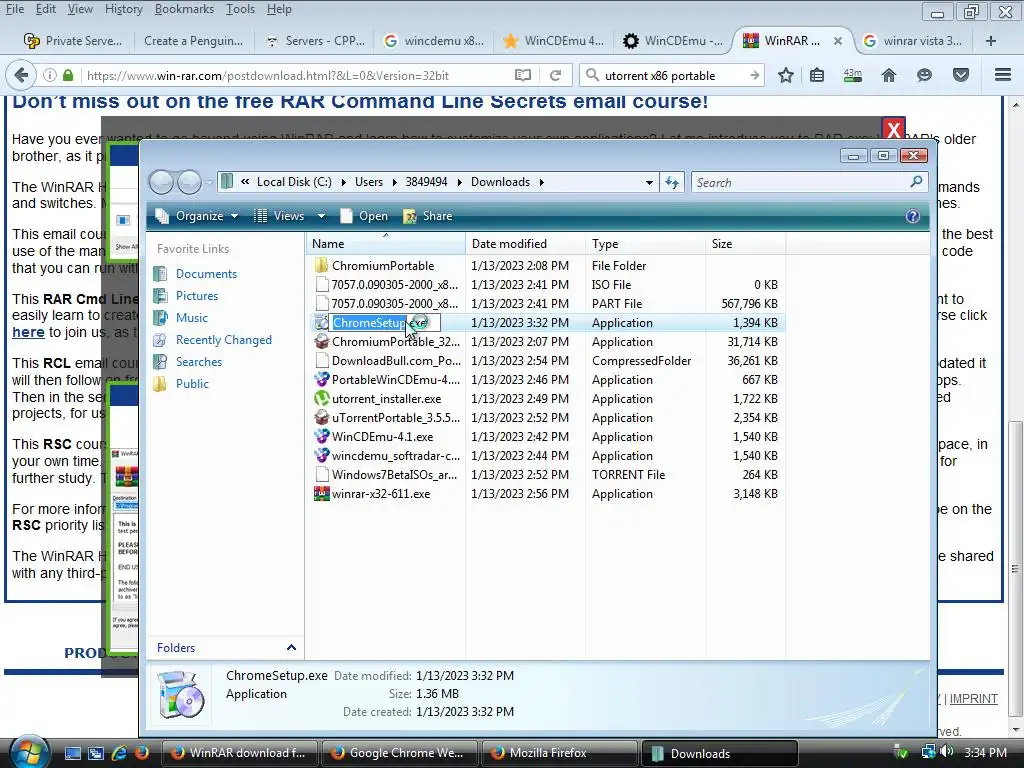Click Share button in Explorer toolbar
The image size is (1024, 768).
tap(428, 216)
